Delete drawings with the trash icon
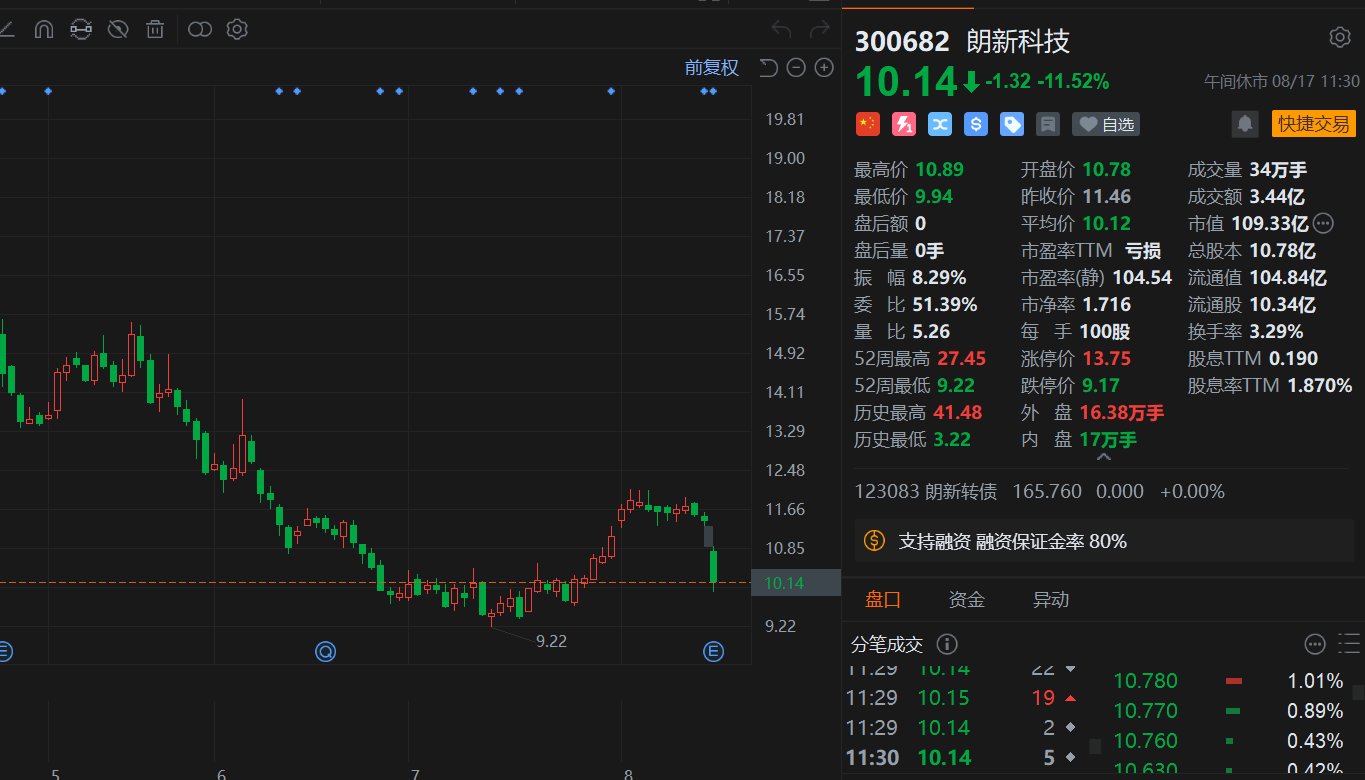The height and width of the screenshot is (780, 1365). (x=155, y=29)
